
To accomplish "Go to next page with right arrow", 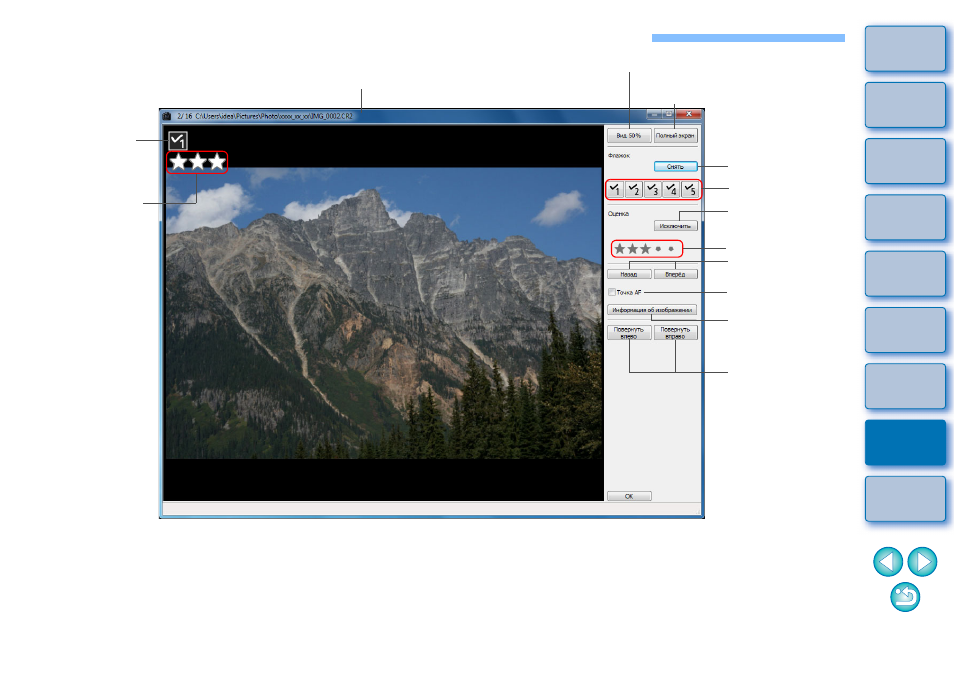I will click(922, 561).
